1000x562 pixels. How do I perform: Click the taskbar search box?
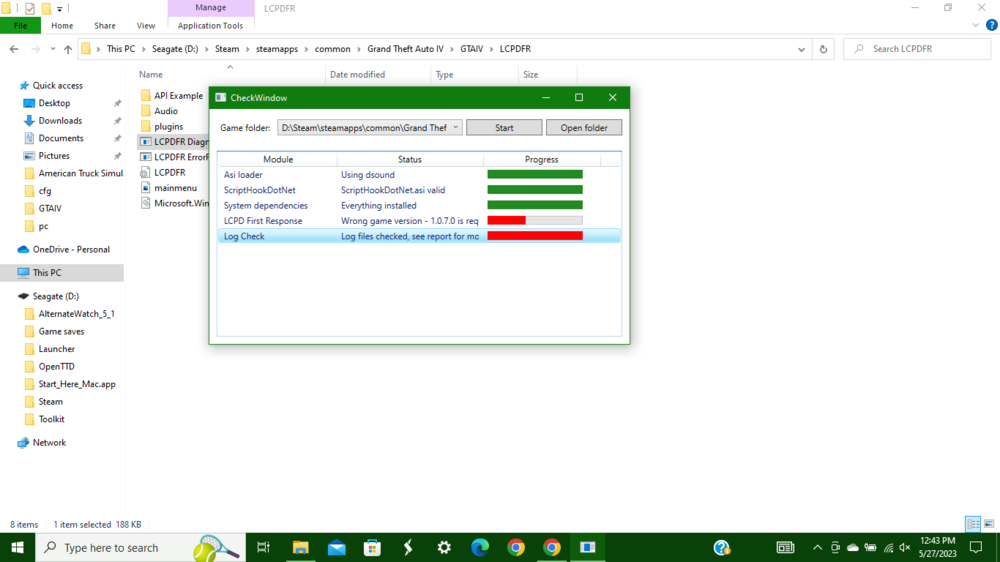(x=140, y=547)
